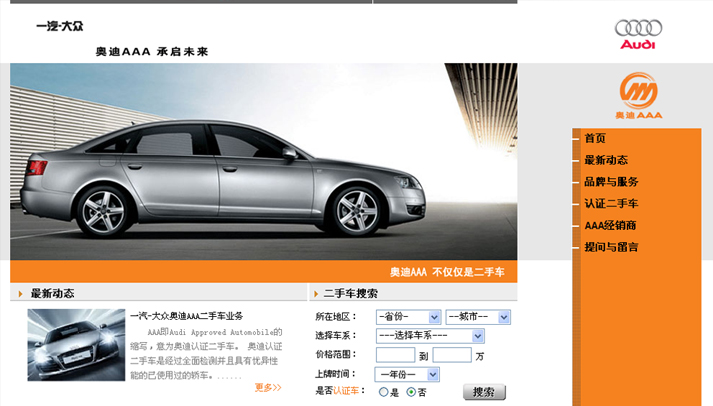Viewport: 713px width, 406px height.
Task: Click the silver Audi A6 banner image
Action: click(264, 161)
